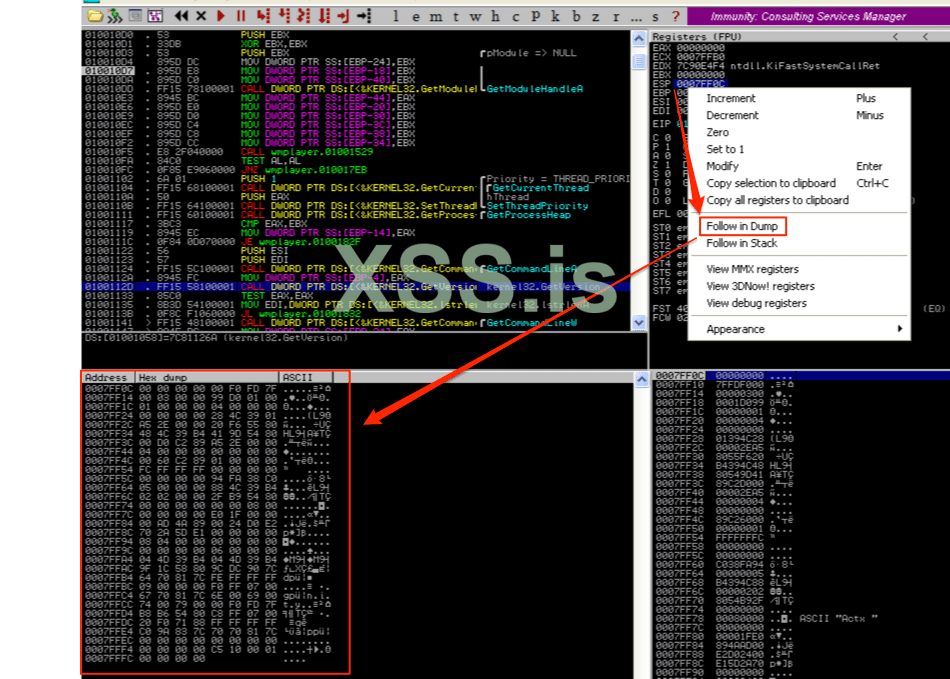
Task: Show memory map with 'm' button
Action: 437,16
